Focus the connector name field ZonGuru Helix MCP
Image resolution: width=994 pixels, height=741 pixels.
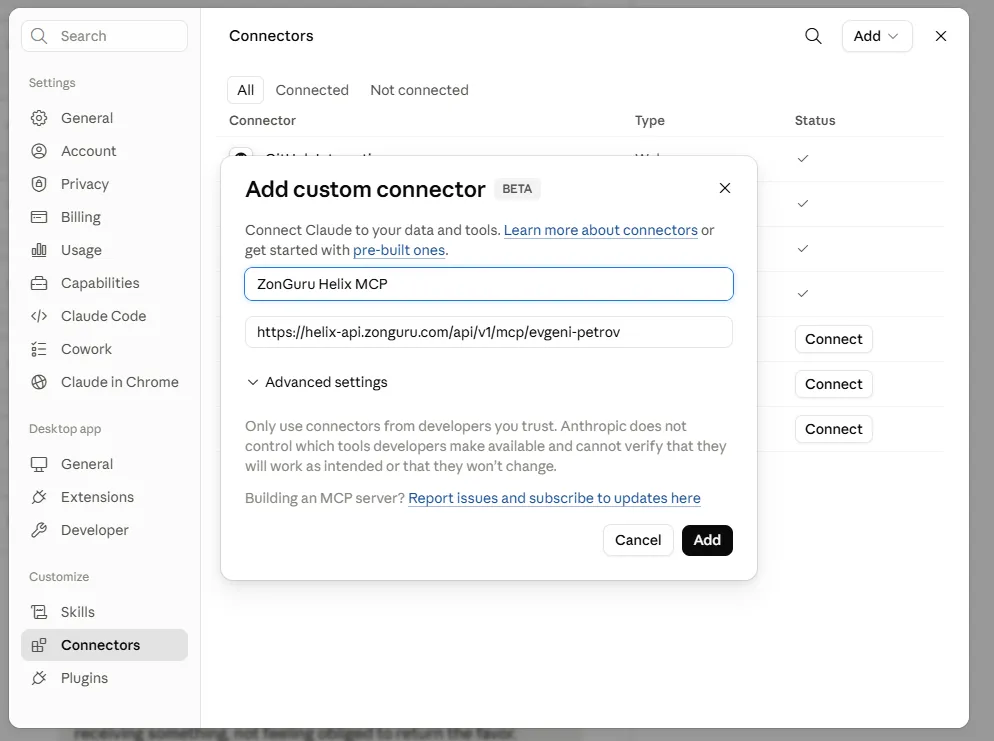489,284
